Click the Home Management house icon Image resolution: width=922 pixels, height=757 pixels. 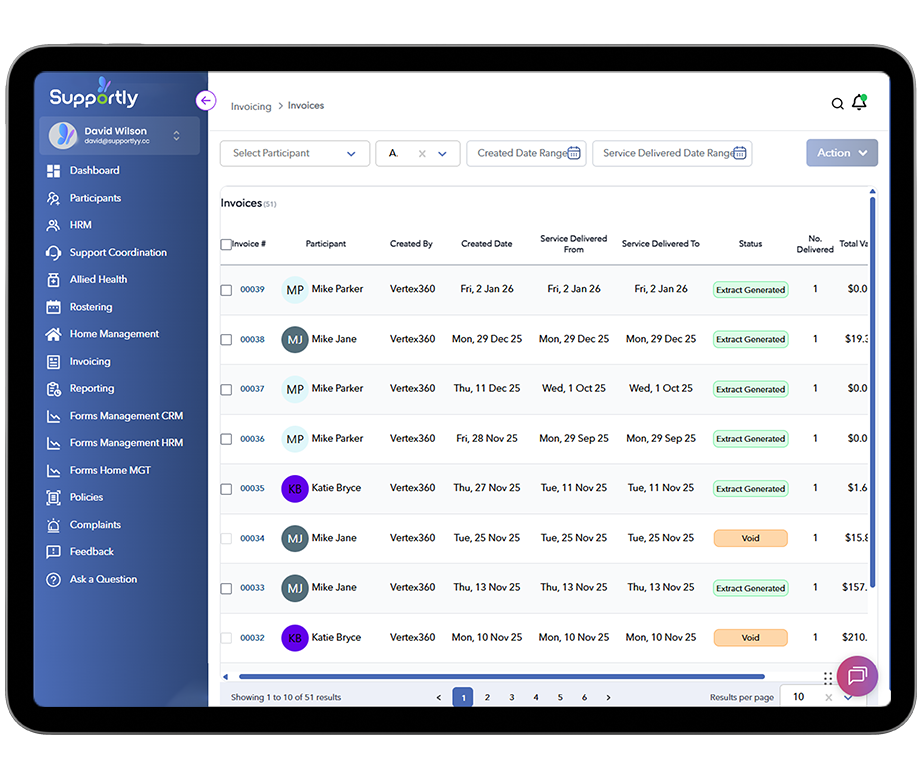[54, 334]
